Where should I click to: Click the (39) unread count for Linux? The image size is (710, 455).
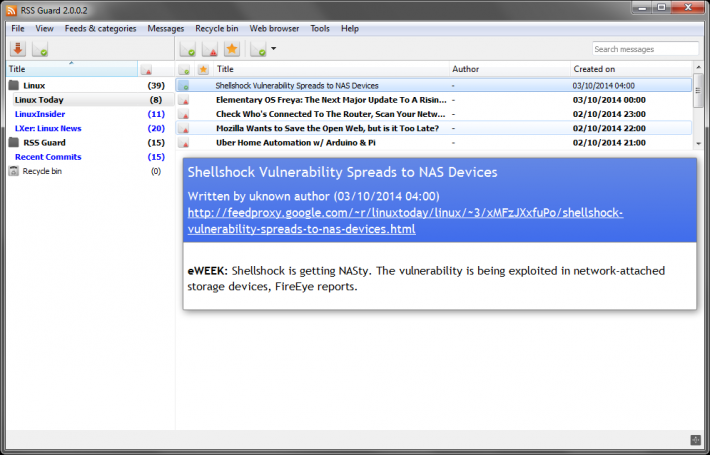156,86
